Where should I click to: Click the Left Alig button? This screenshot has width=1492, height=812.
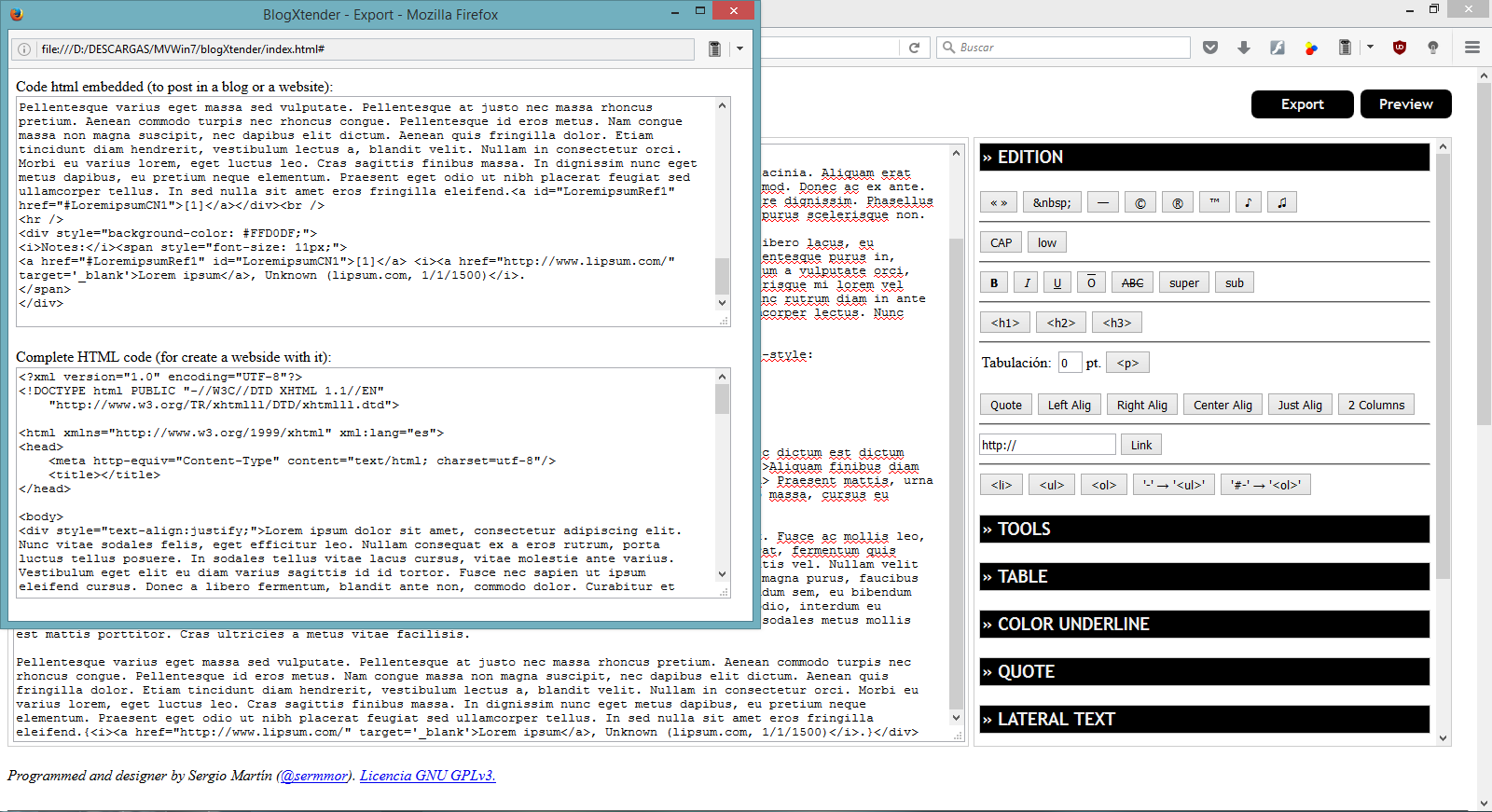point(1070,405)
